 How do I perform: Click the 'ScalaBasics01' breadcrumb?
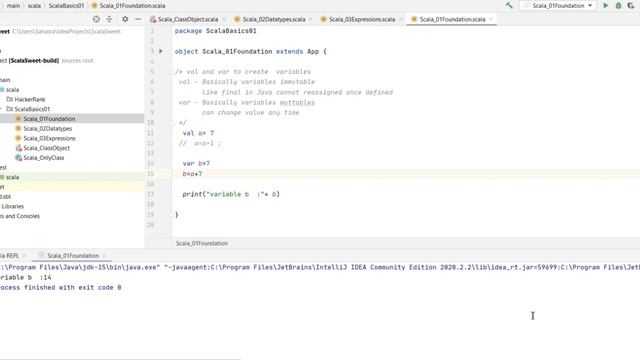66,6
